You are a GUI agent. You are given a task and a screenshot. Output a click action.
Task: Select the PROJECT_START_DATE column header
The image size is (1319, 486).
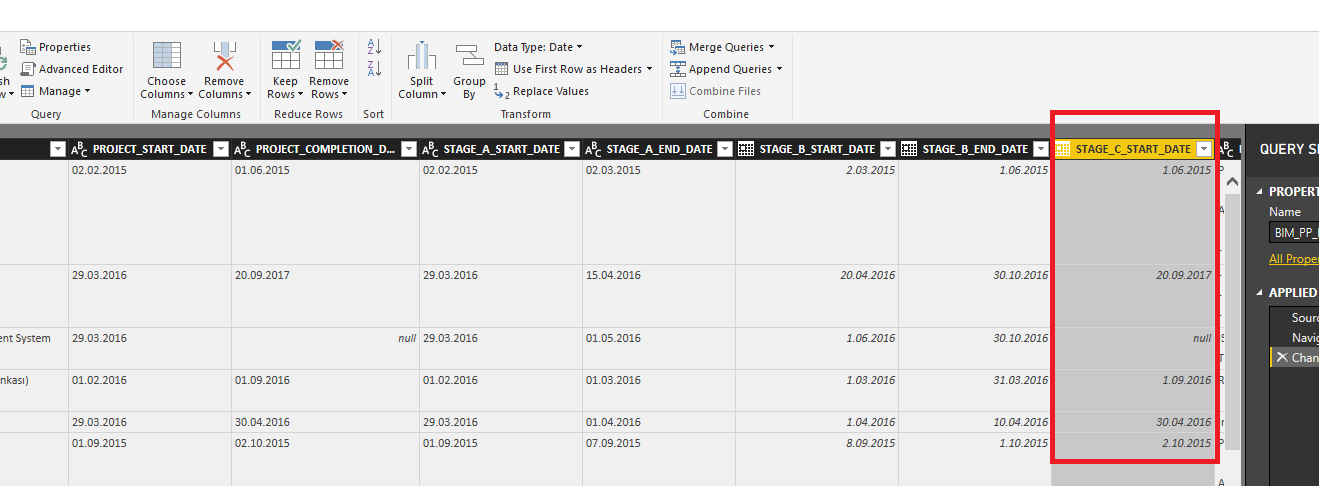[x=150, y=149]
